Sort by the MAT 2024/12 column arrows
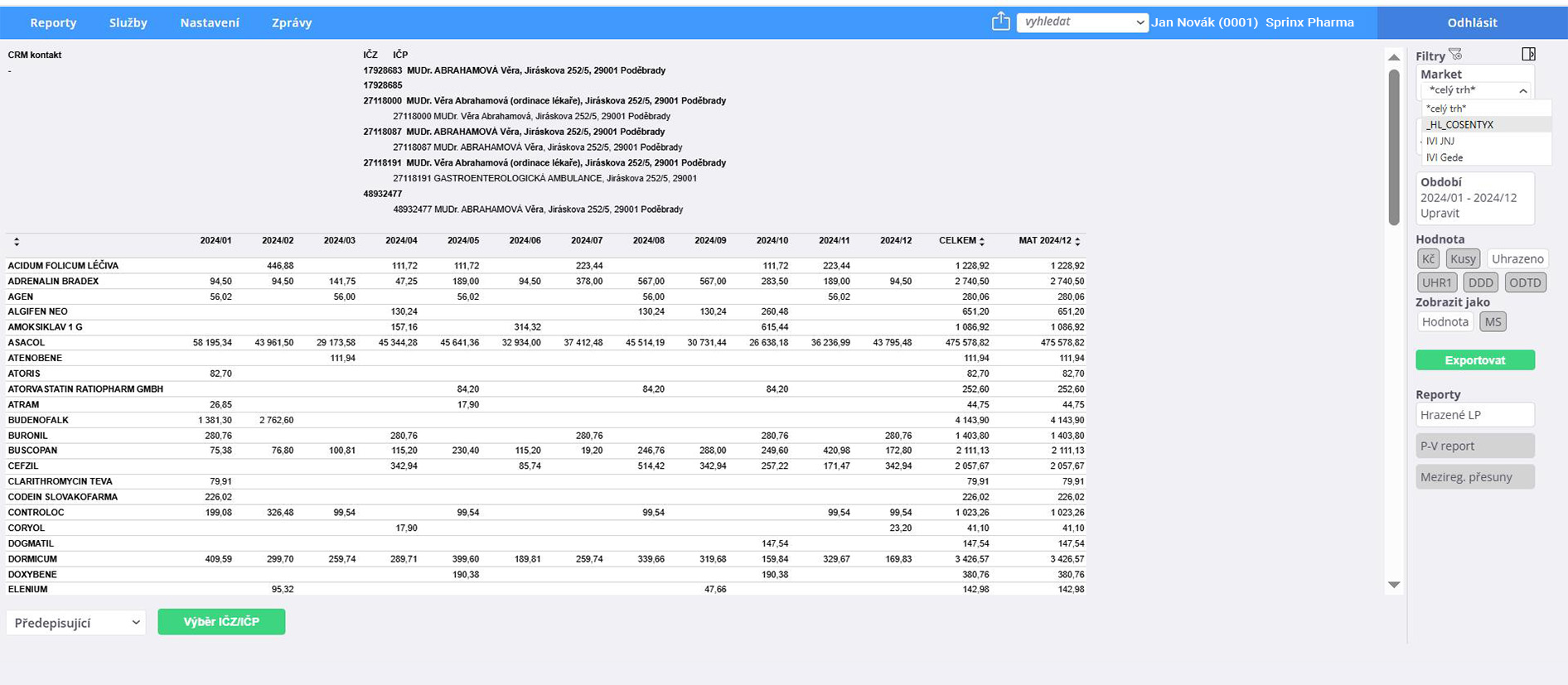This screenshot has height=685, width=1568. click(x=1077, y=241)
